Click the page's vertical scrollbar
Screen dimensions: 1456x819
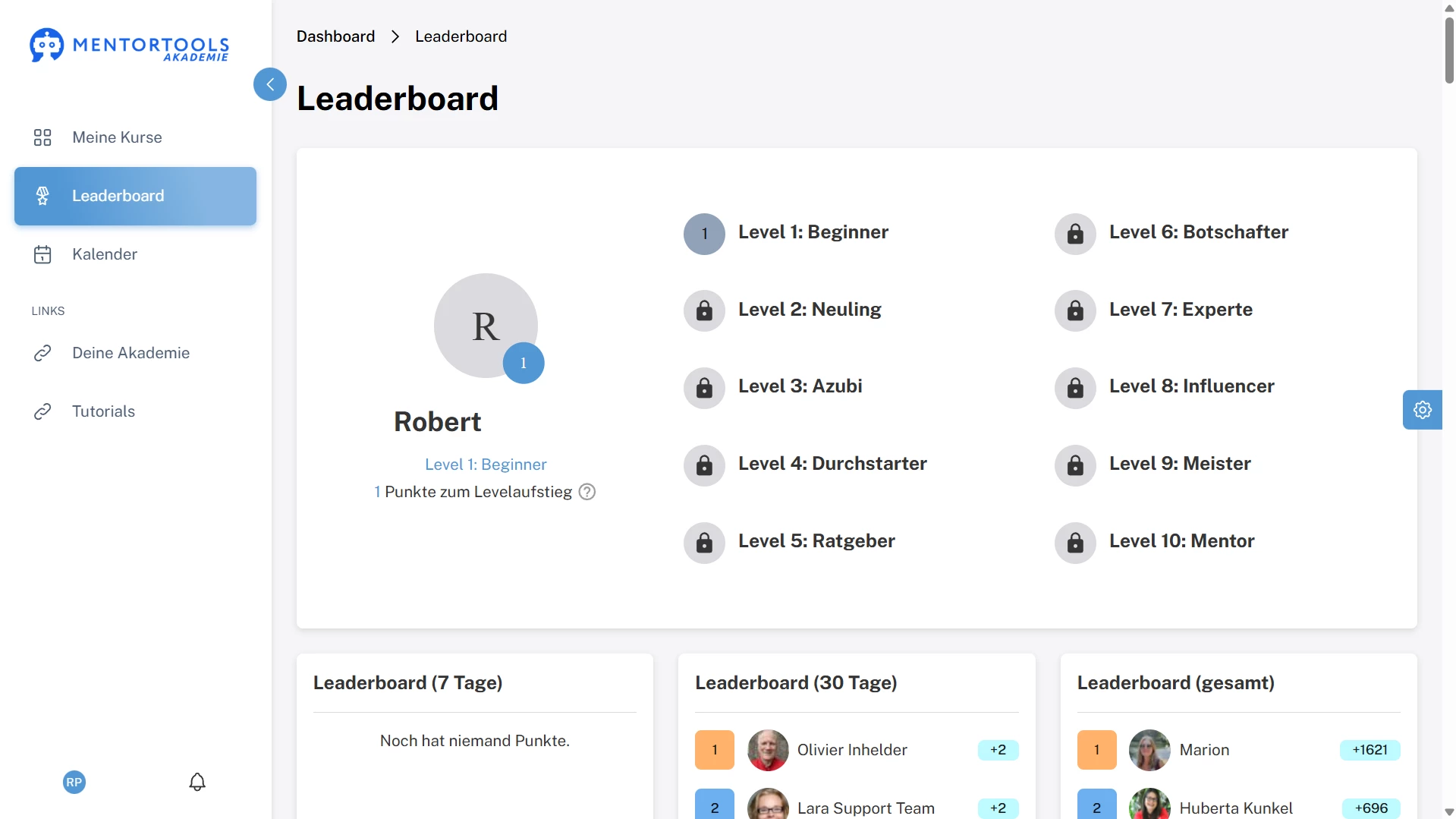pos(1449,49)
